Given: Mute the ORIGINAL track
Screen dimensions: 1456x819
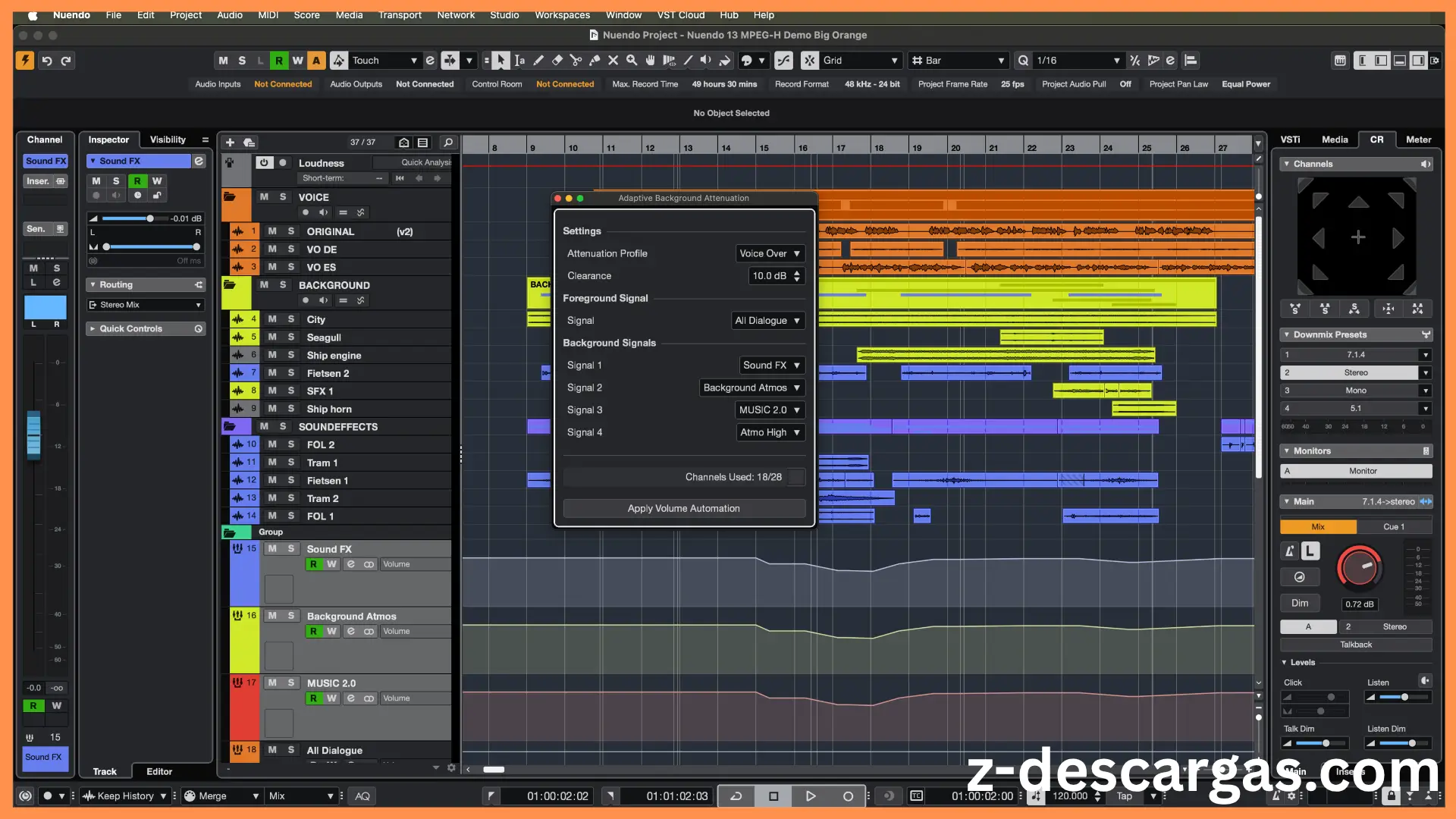Looking at the screenshot, I should coord(272,231).
